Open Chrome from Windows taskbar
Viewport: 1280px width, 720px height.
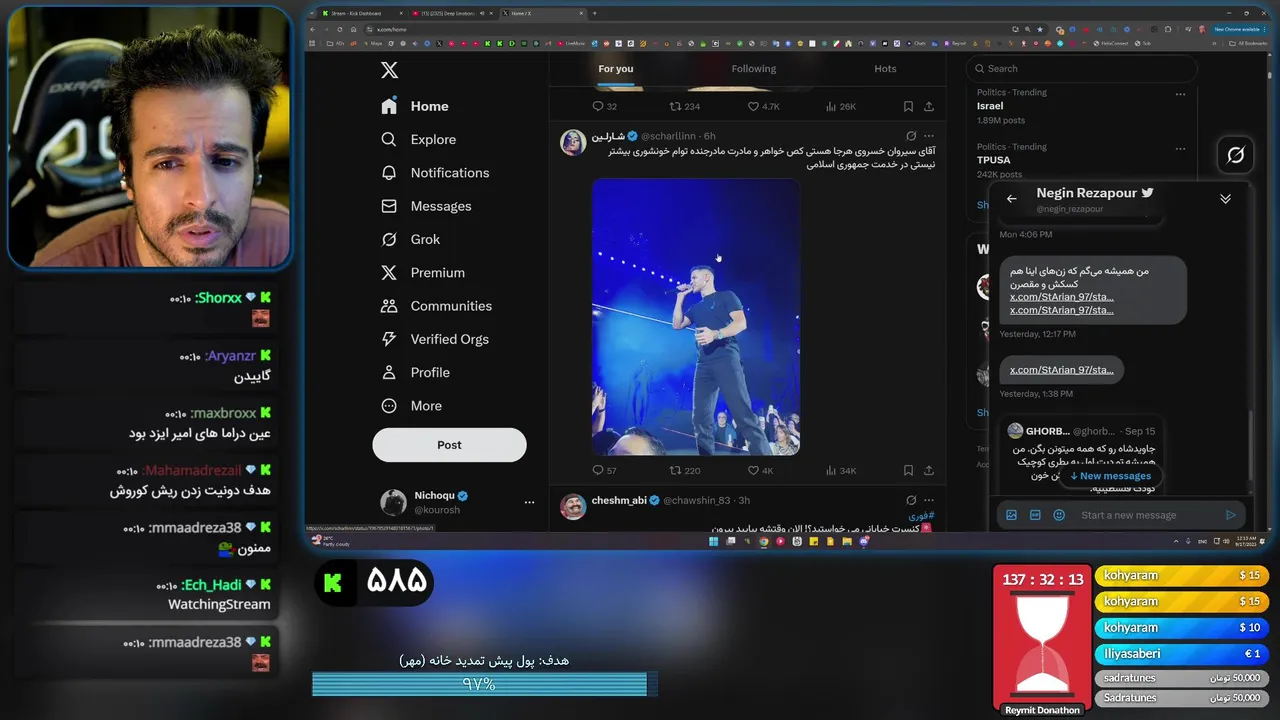point(764,541)
